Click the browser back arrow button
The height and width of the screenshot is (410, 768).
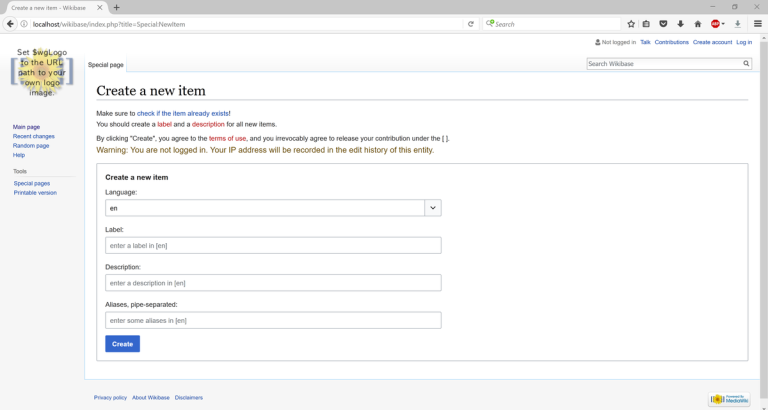(x=11, y=24)
